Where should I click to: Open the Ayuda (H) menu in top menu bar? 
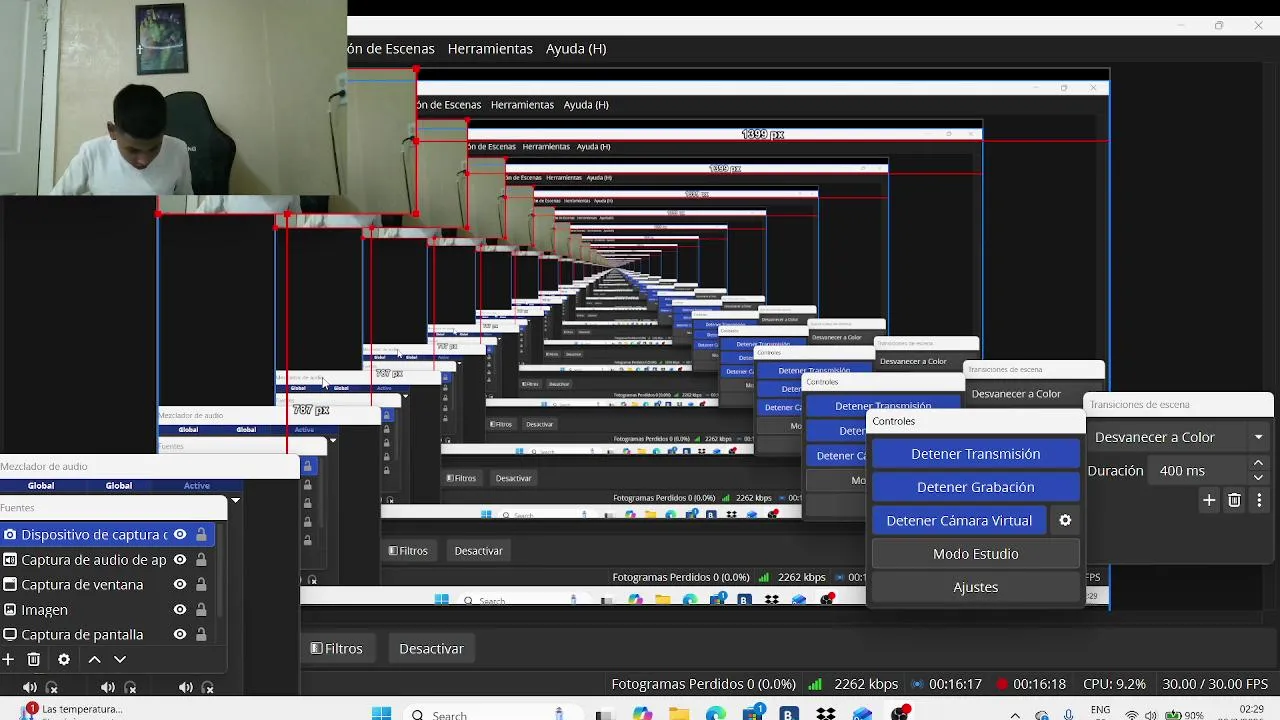(576, 48)
